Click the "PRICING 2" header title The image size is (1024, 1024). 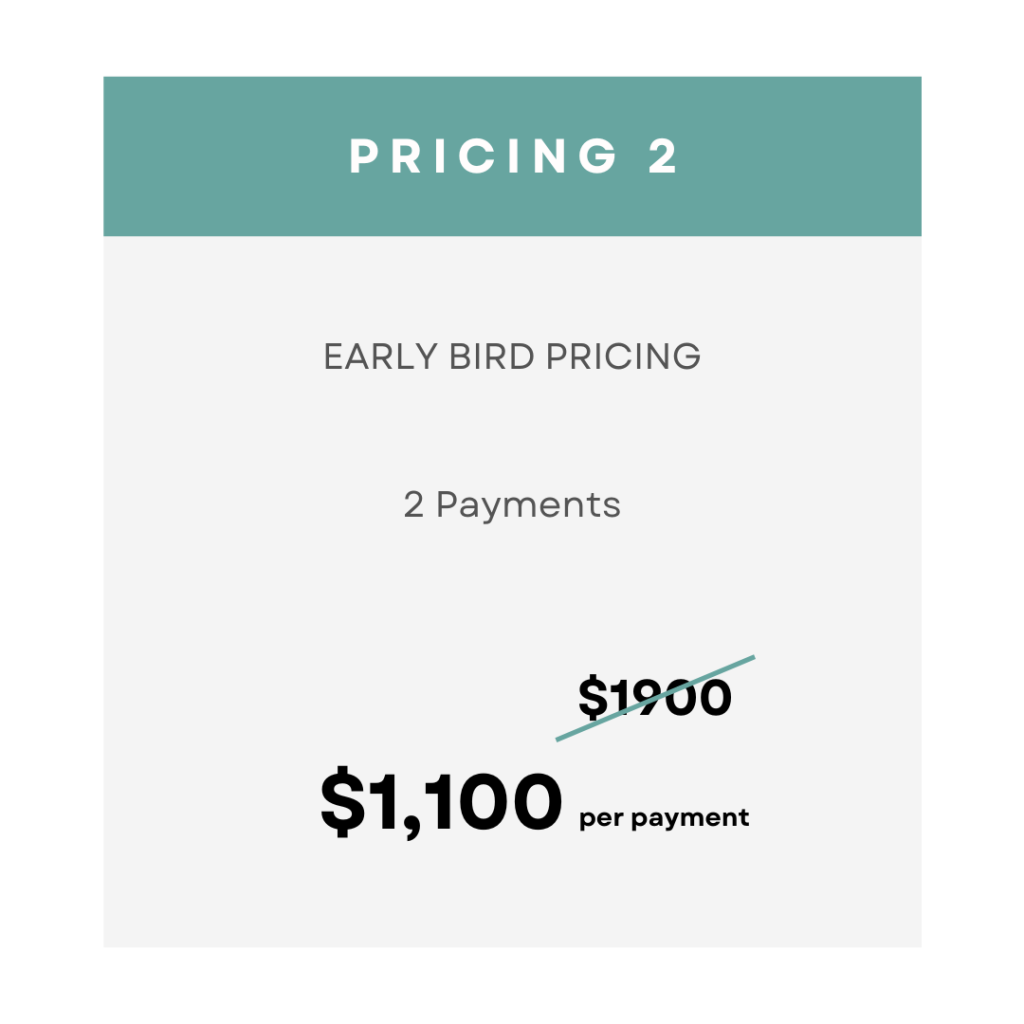tap(513, 156)
